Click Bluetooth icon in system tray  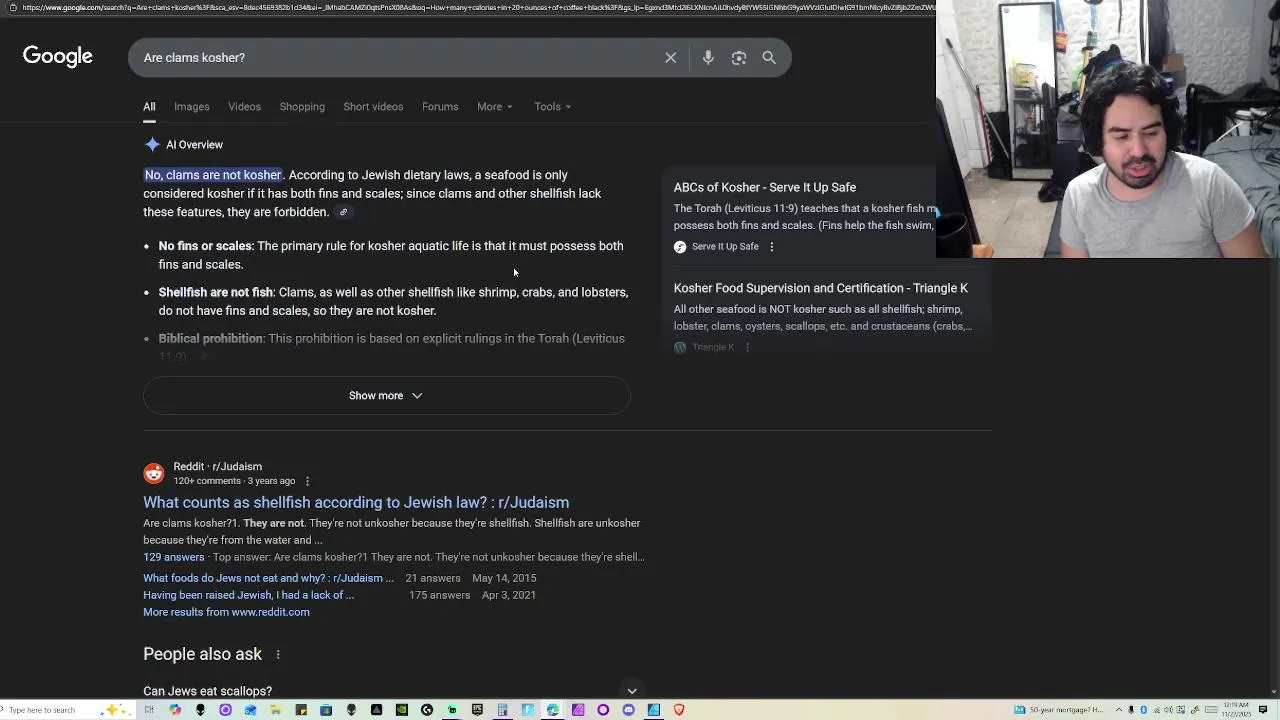coord(1143,710)
